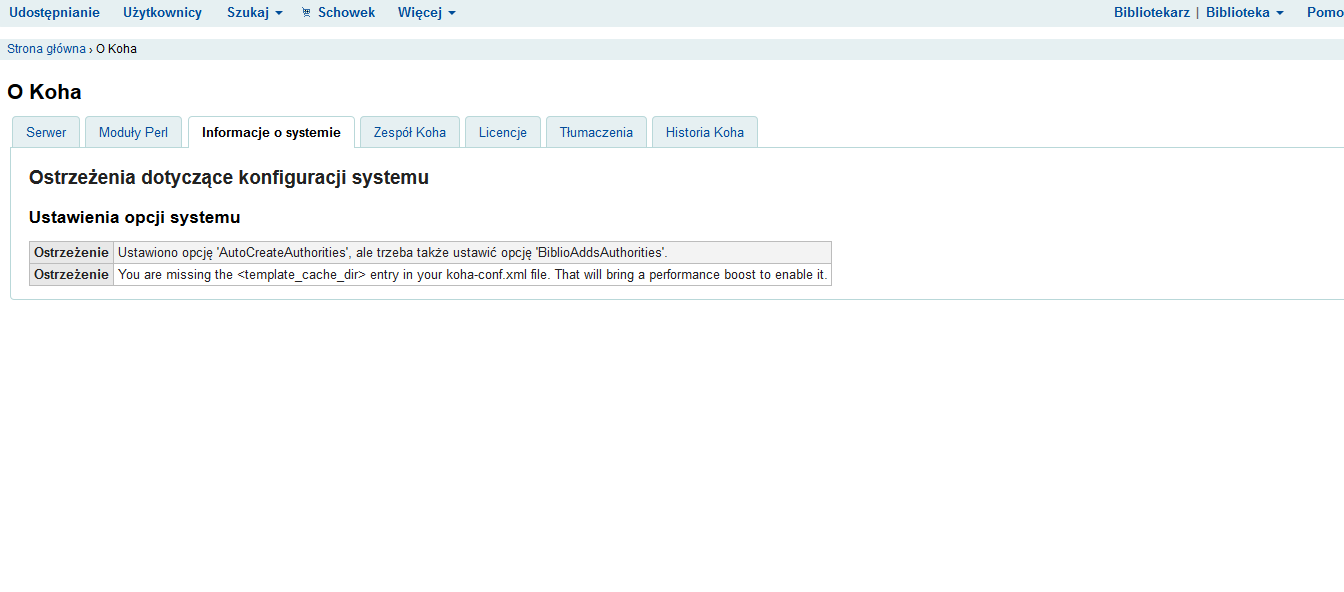This screenshot has width=1344, height=592.
Task: Open the Historia Koha tab
Action: coord(704,132)
